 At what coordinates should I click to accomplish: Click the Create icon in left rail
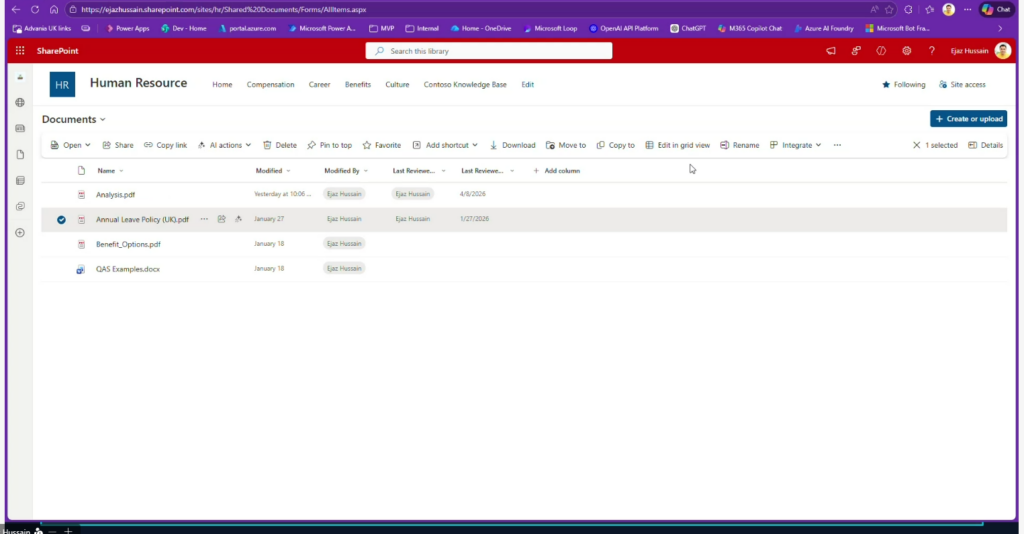pyautogui.click(x=20, y=232)
